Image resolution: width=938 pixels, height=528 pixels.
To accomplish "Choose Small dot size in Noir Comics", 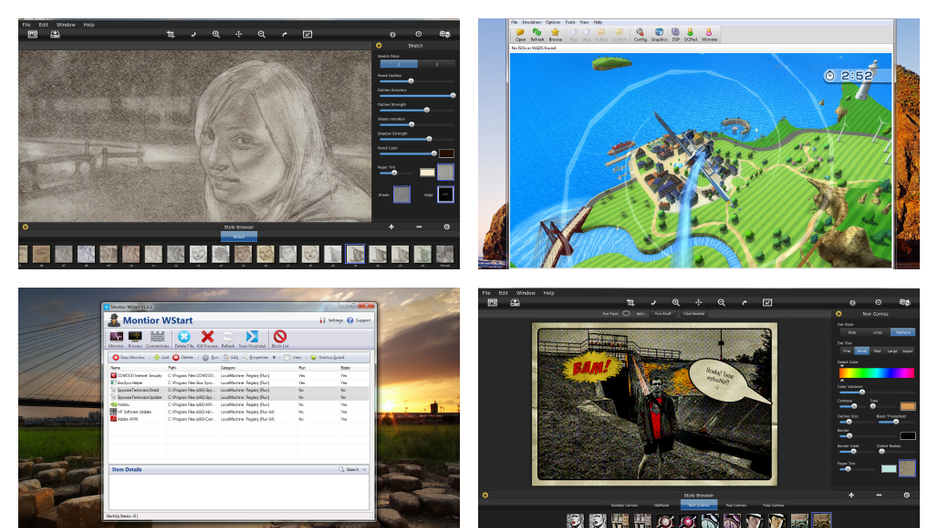I will click(x=861, y=351).
